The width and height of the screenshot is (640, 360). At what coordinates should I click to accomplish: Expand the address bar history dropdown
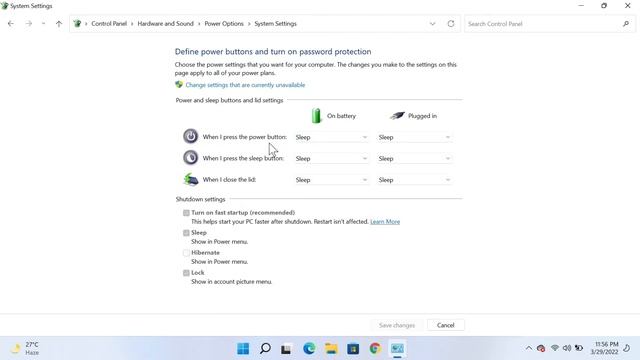(432, 24)
